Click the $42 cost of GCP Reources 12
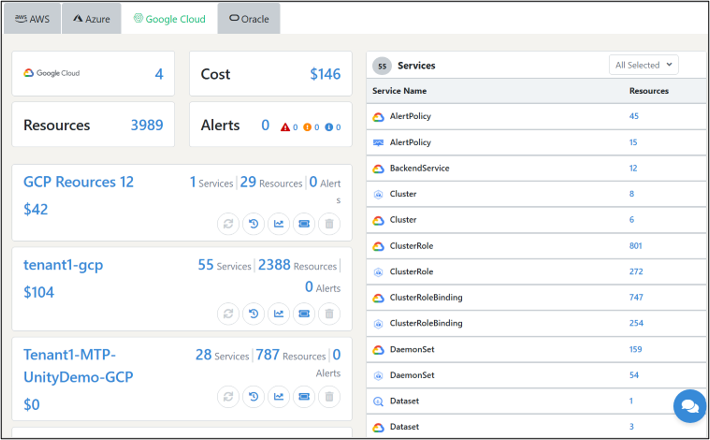Screen dimensions: 710x440 (x=36, y=209)
